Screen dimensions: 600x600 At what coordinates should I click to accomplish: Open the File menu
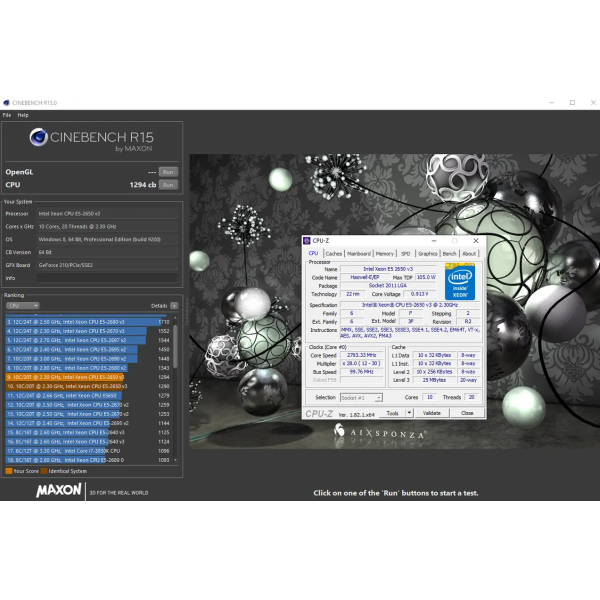click(7, 115)
